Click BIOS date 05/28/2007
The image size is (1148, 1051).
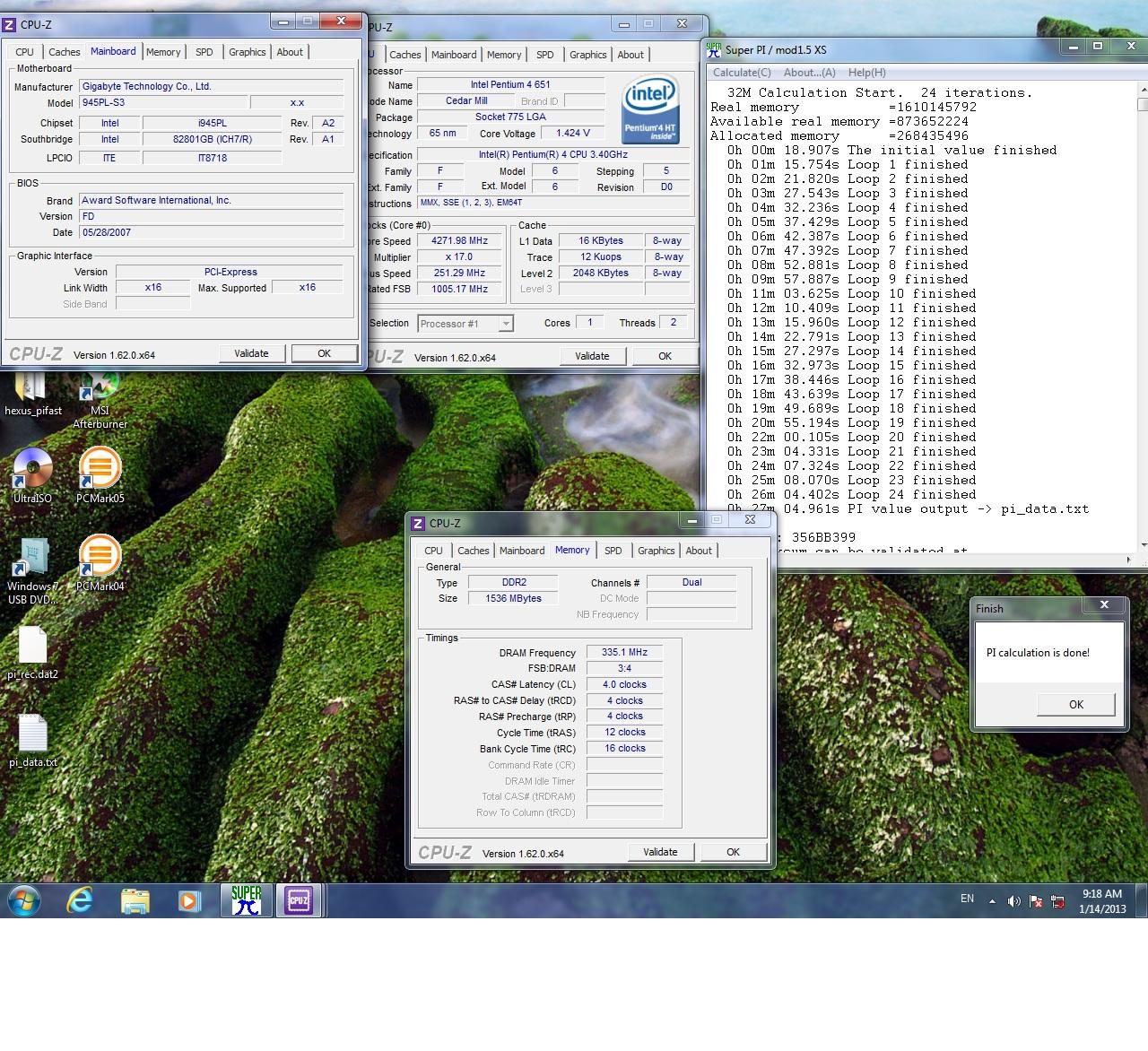click(211, 232)
